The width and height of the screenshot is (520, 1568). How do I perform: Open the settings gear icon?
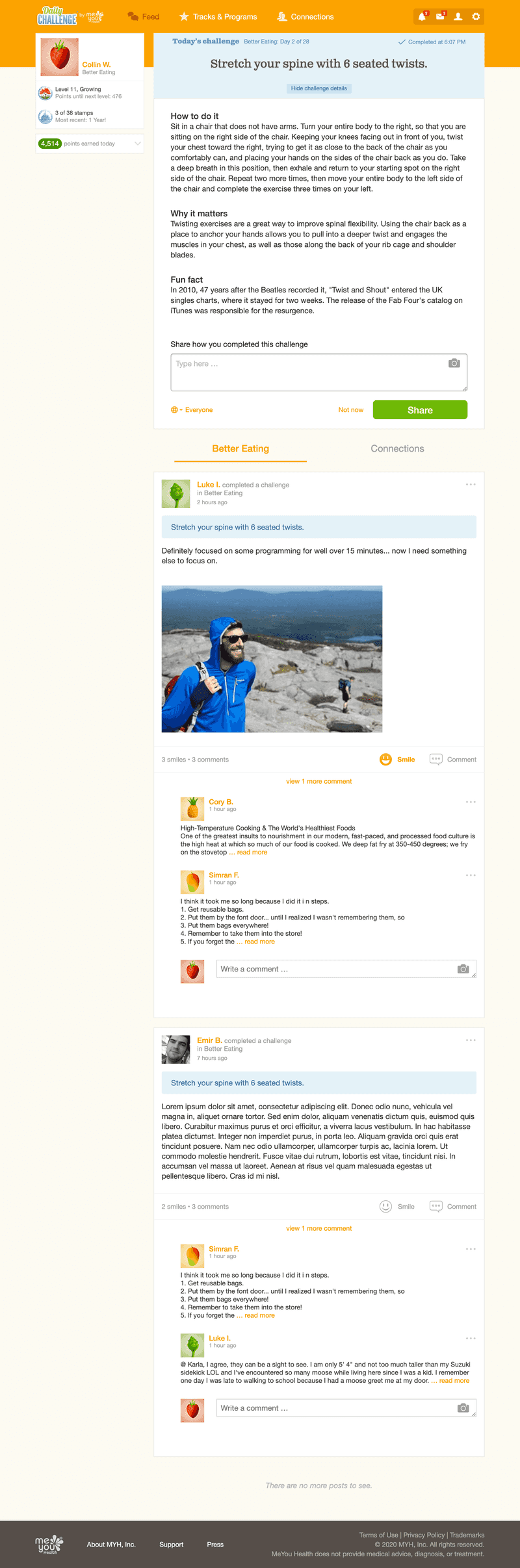[x=476, y=16]
